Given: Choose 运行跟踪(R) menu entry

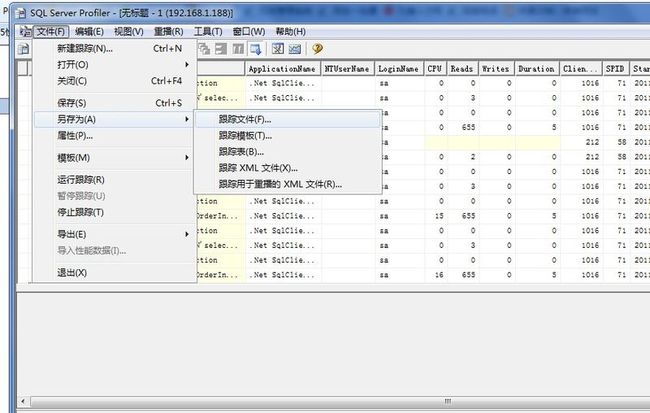Looking at the screenshot, I should [115, 180].
